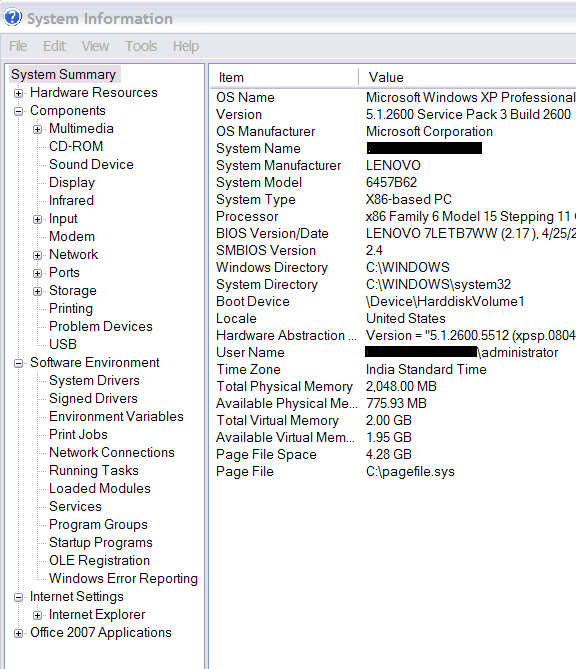The height and width of the screenshot is (669, 576).
Task: Expand the Internet Explorer node
Action: (x=38, y=615)
